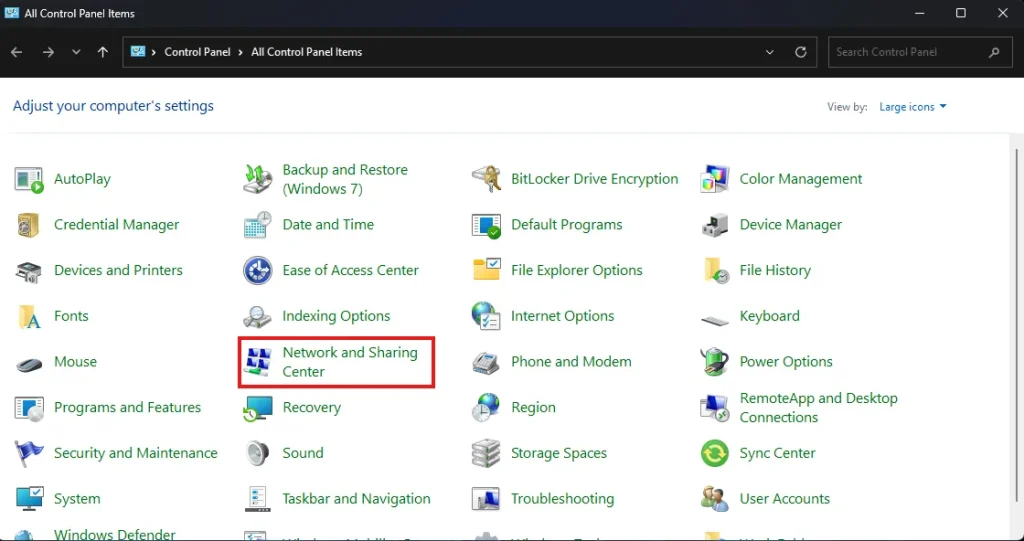Click the Control Panel title bar icon

point(12,13)
